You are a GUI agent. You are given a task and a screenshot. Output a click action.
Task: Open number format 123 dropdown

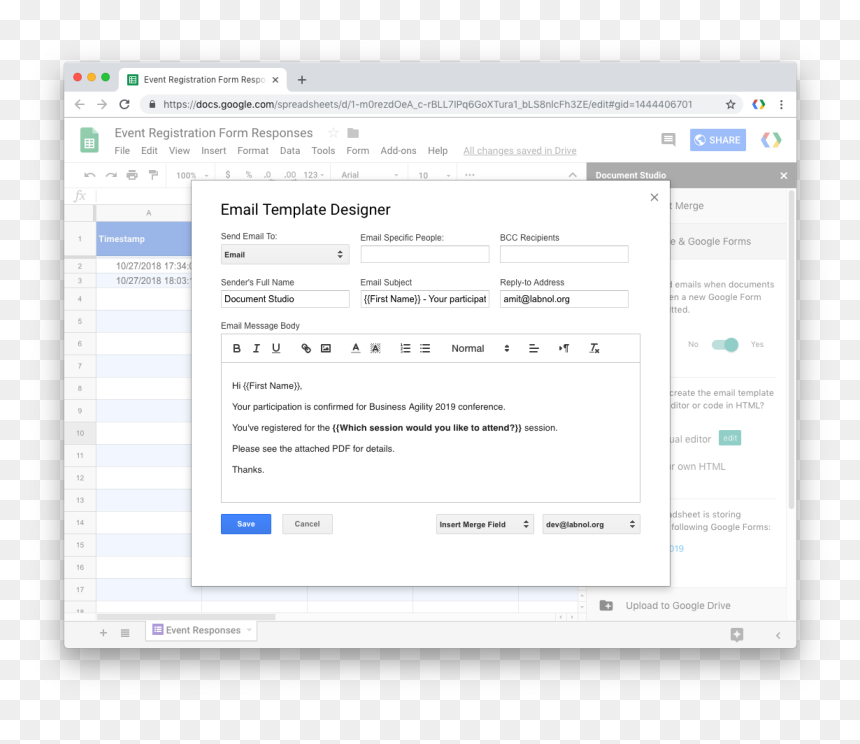(314, 175)
